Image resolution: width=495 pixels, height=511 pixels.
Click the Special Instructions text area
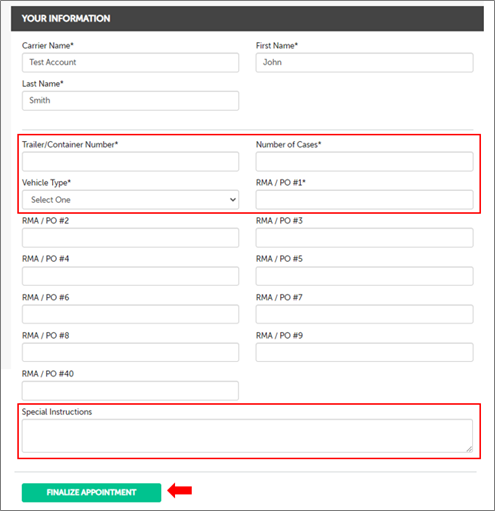(x=247, y=436)
